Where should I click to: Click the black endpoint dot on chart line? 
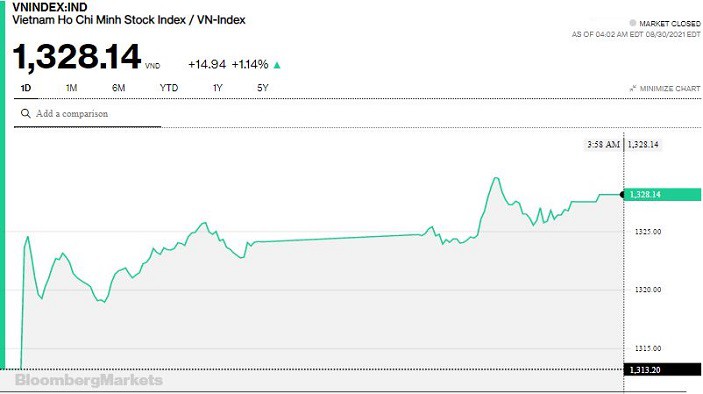click(x=622, y=194)
